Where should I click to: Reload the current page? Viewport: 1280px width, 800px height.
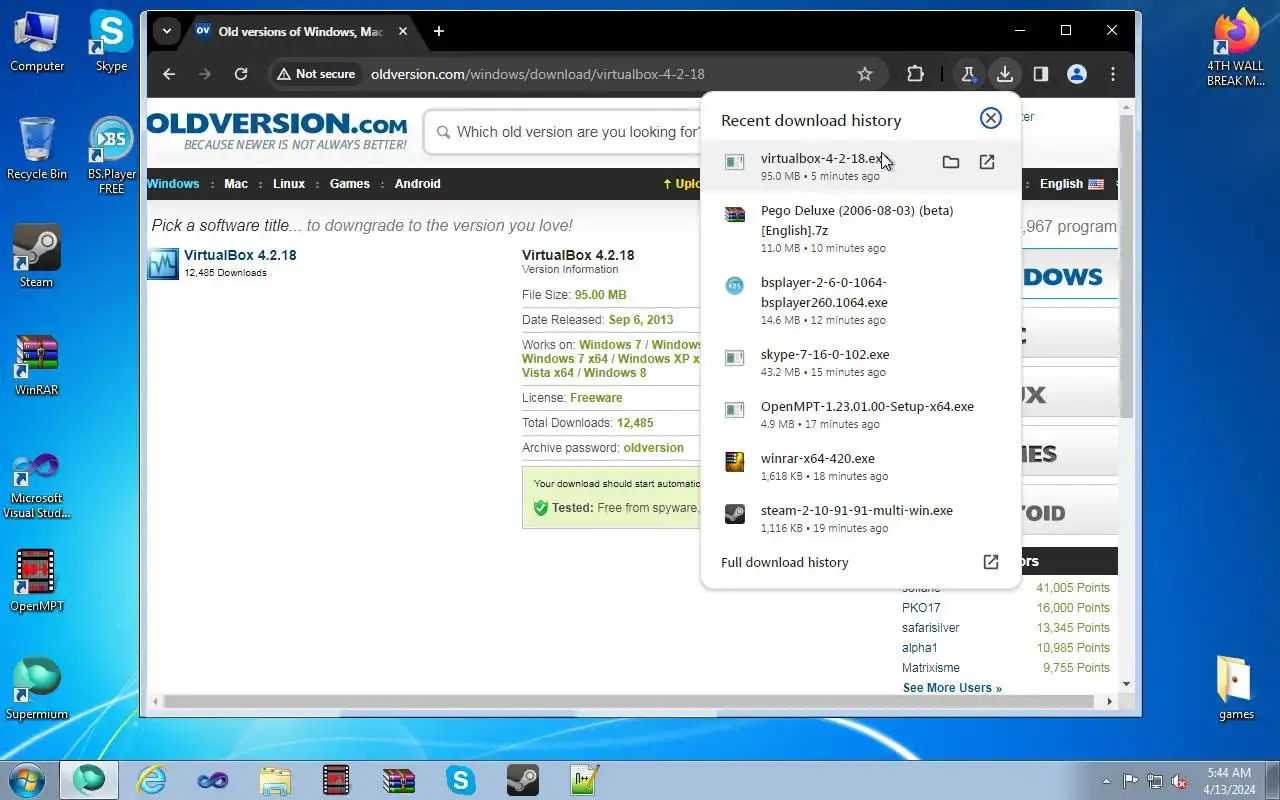click(x=241, y=74)
